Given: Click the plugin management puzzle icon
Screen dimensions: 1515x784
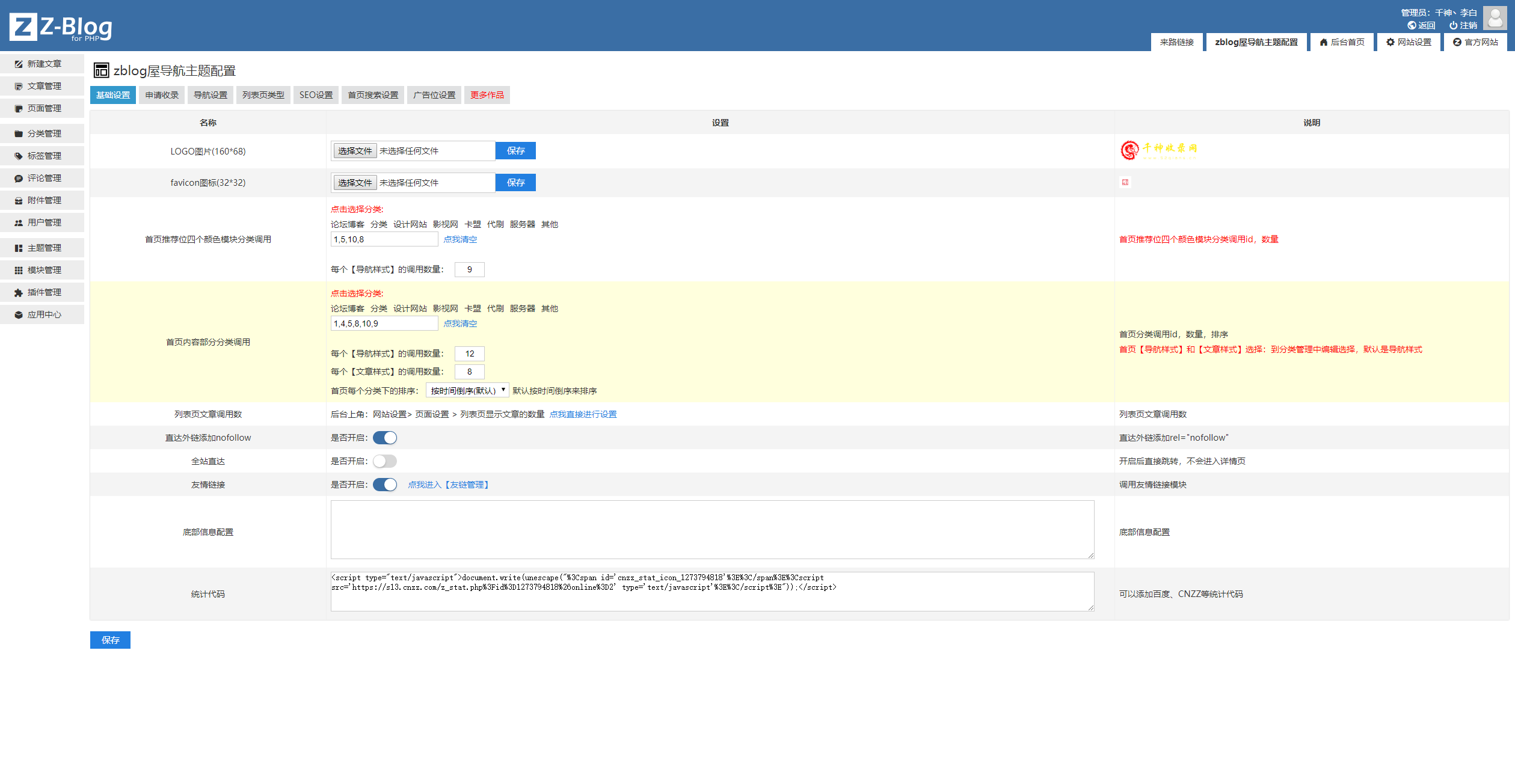Looking at the screenshot, I should click(19, 292).
